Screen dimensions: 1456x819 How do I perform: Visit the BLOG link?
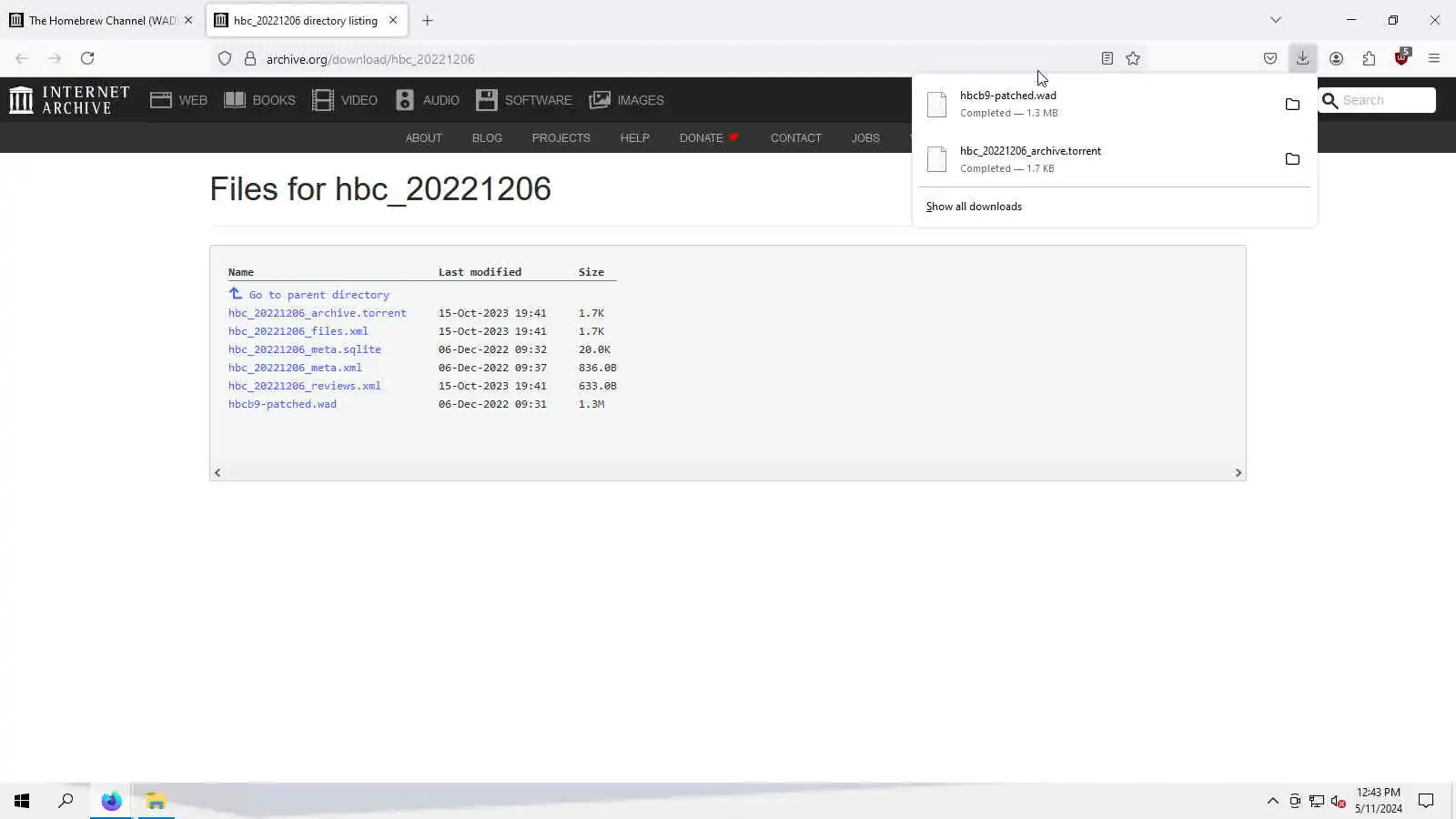[487, 138]
